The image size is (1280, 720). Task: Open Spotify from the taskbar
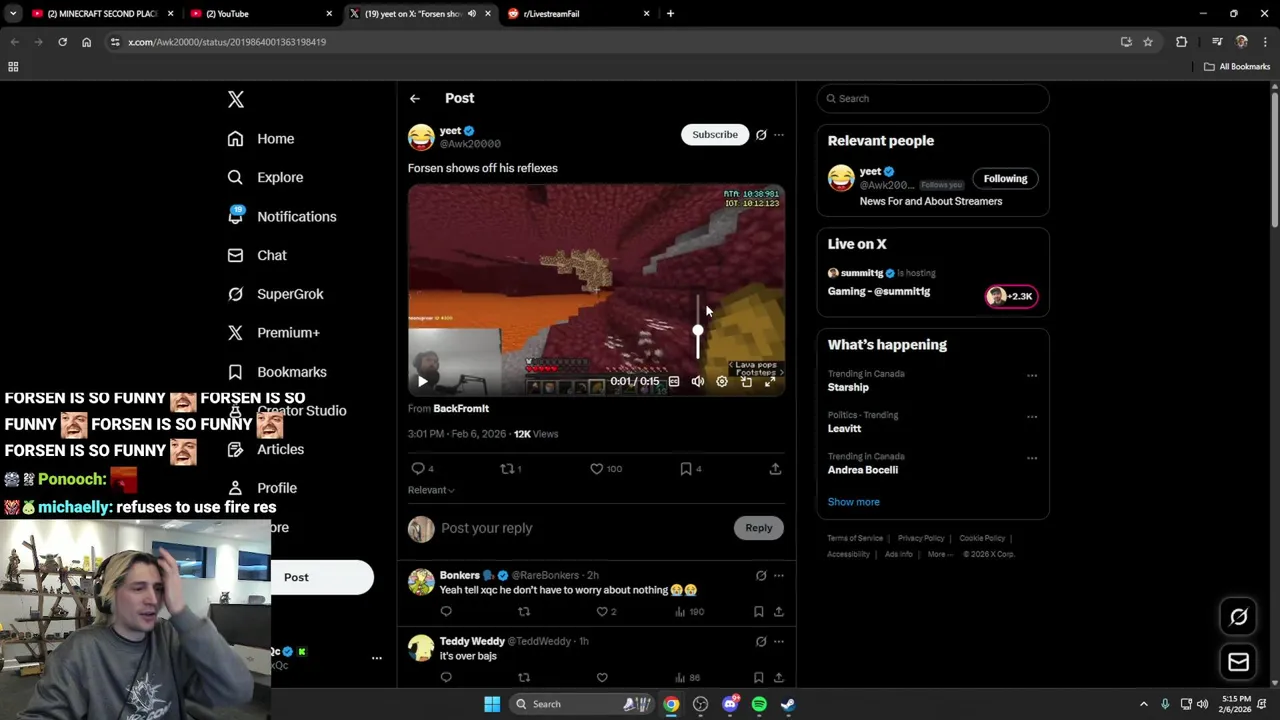(759, 704)
